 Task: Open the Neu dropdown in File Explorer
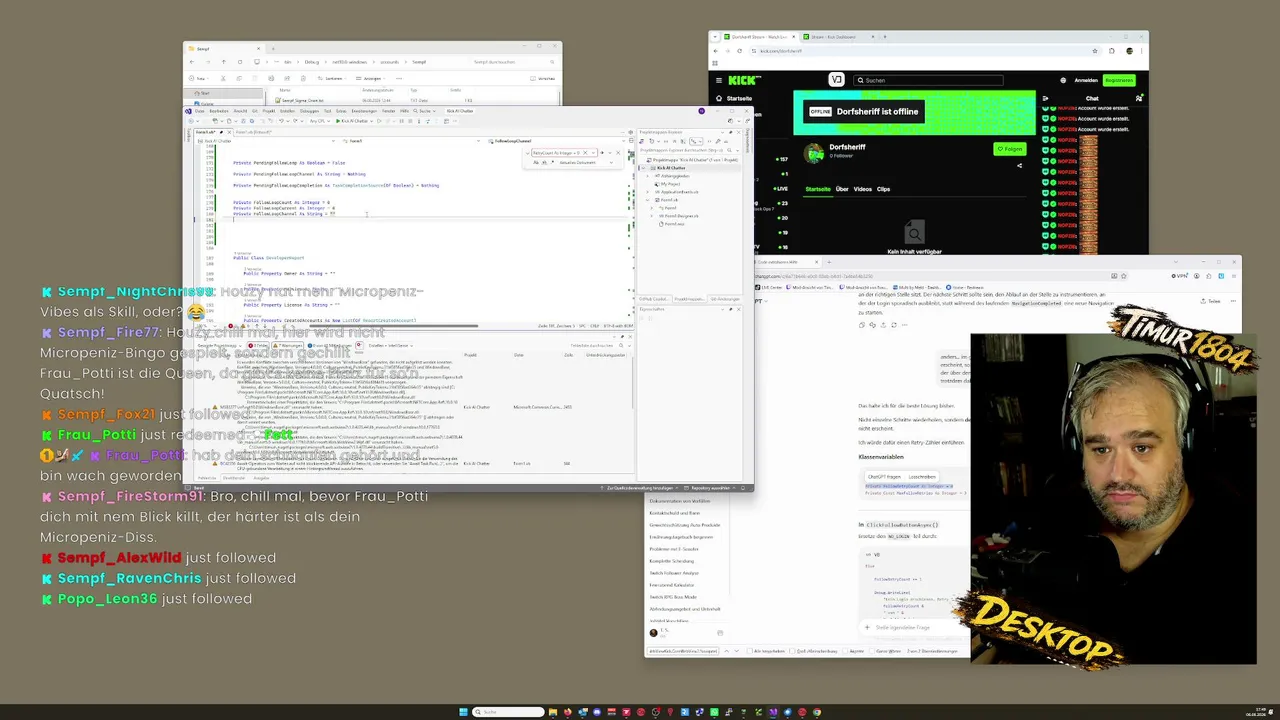click(199, 78)
